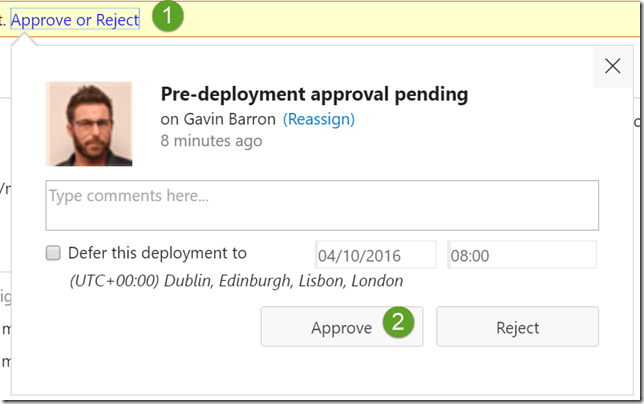The height and width of the screenshot is (404, 644).
Task: Enable the 'Defer this deployment to' checkbox
Action: tap(54, 254)
